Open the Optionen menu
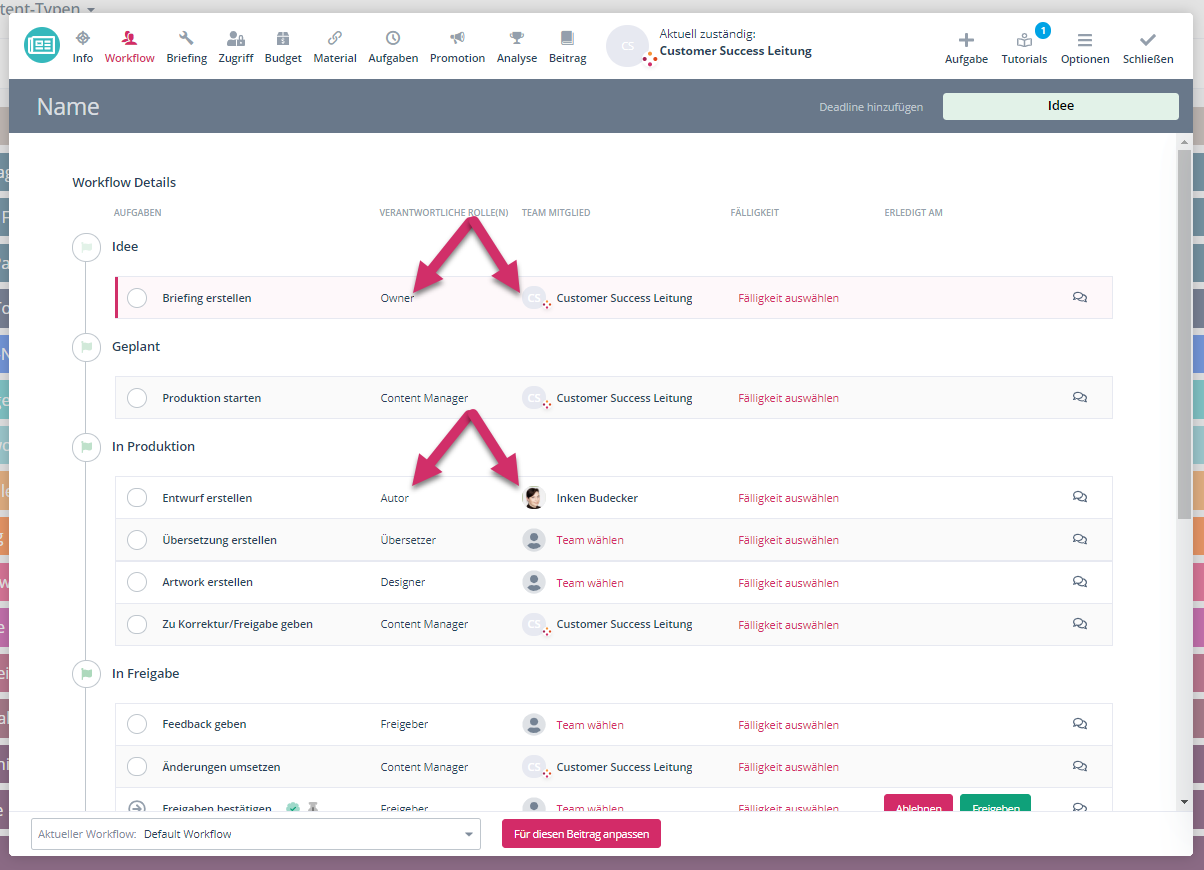Screen dimensions: 1204x870 pos(1084,48)
